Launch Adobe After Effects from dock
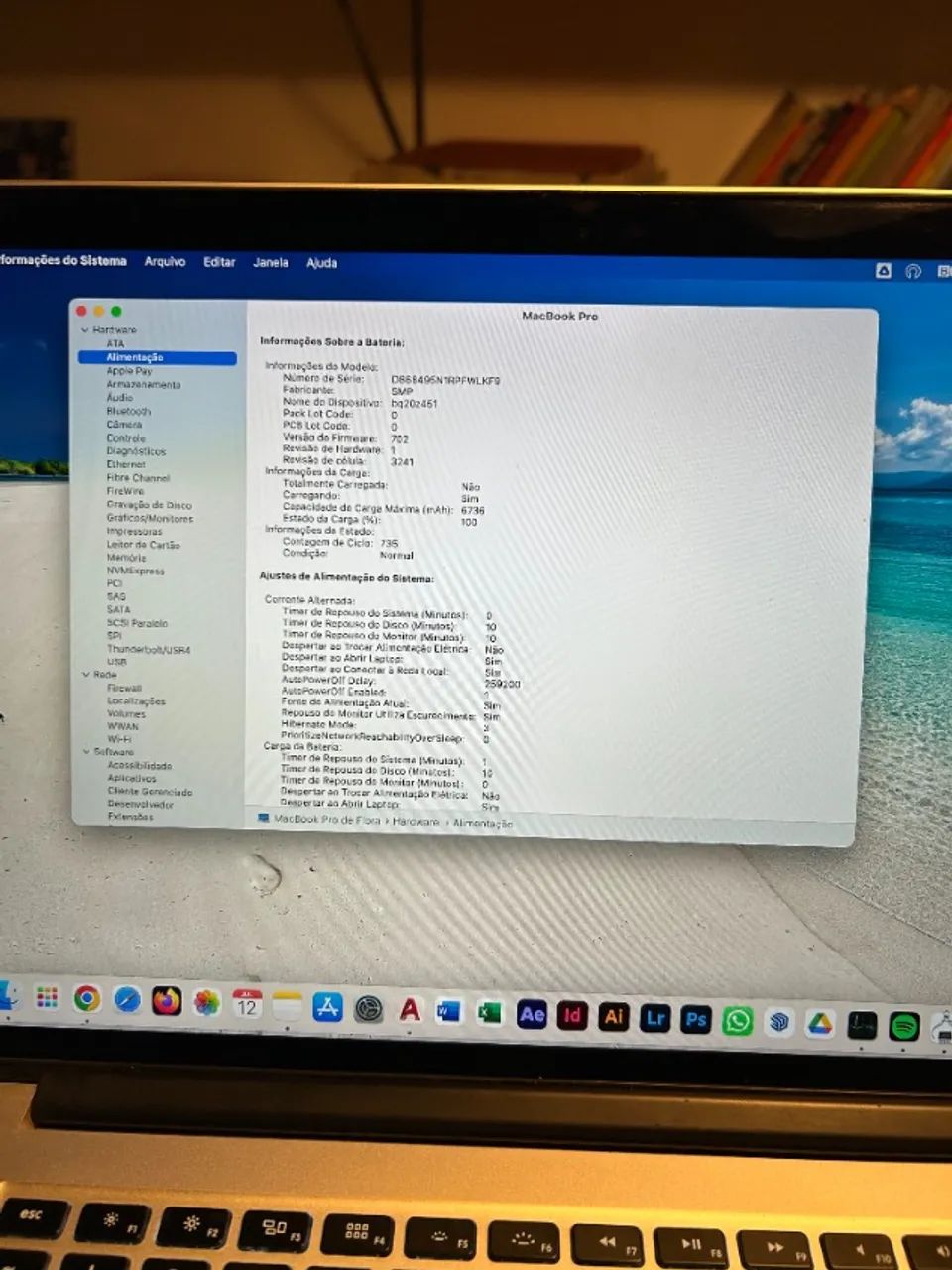The width and height of the screenshot is (952, 1270). click(532, 1014)
